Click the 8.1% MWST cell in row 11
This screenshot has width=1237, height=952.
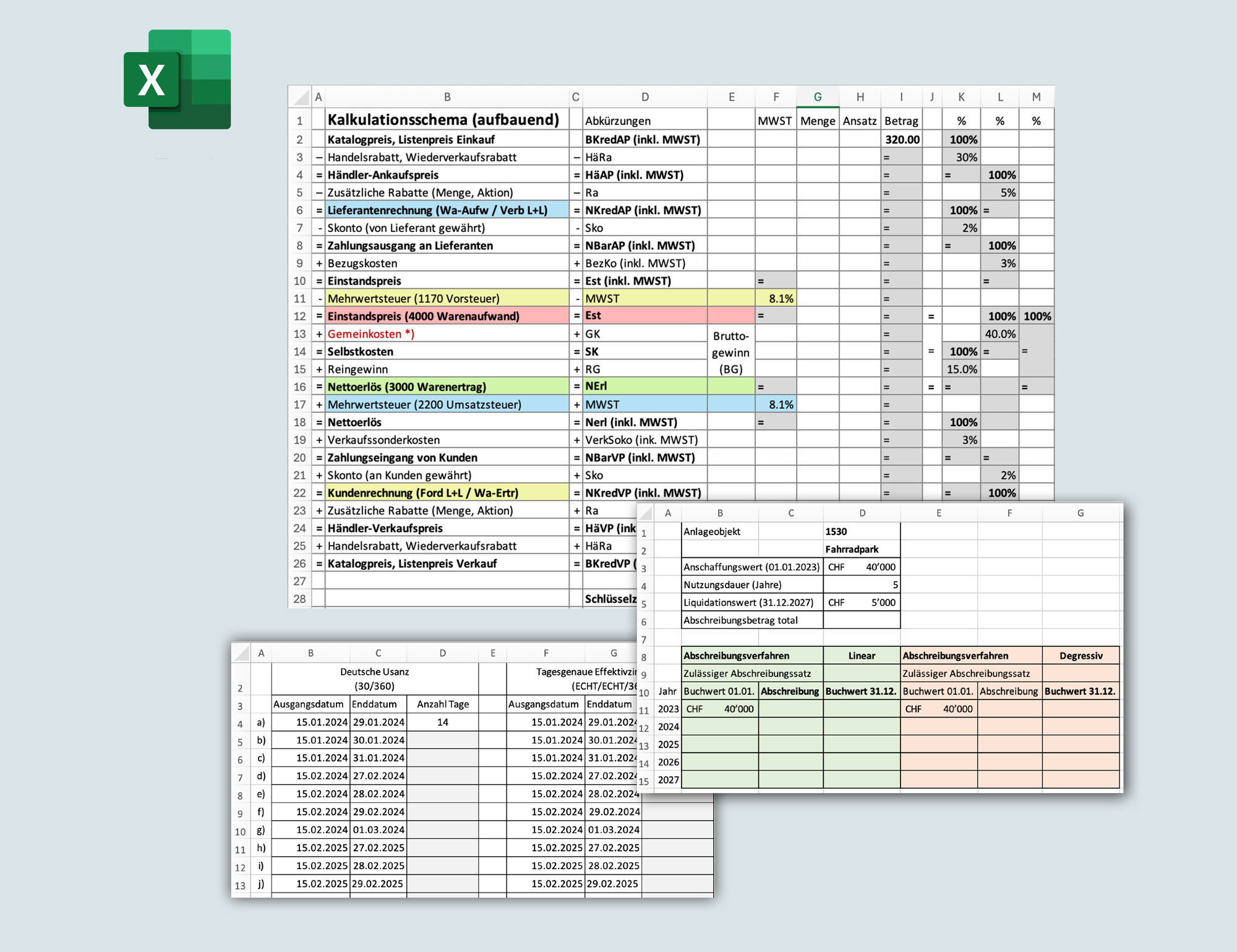click(x=776, y=299)
